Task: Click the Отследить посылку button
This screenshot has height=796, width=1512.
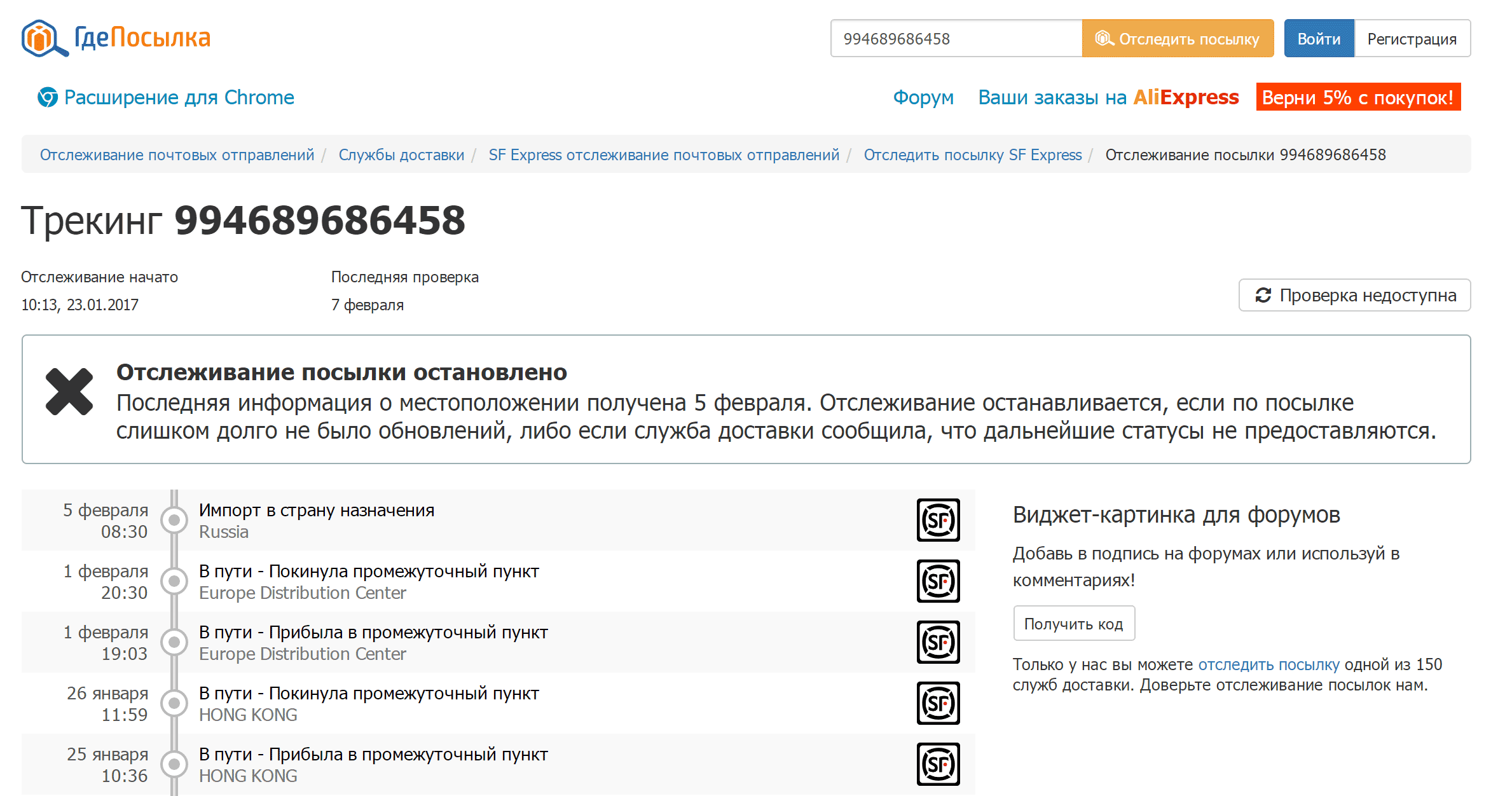Action: pyautogui.click(x=1178, y=39)
